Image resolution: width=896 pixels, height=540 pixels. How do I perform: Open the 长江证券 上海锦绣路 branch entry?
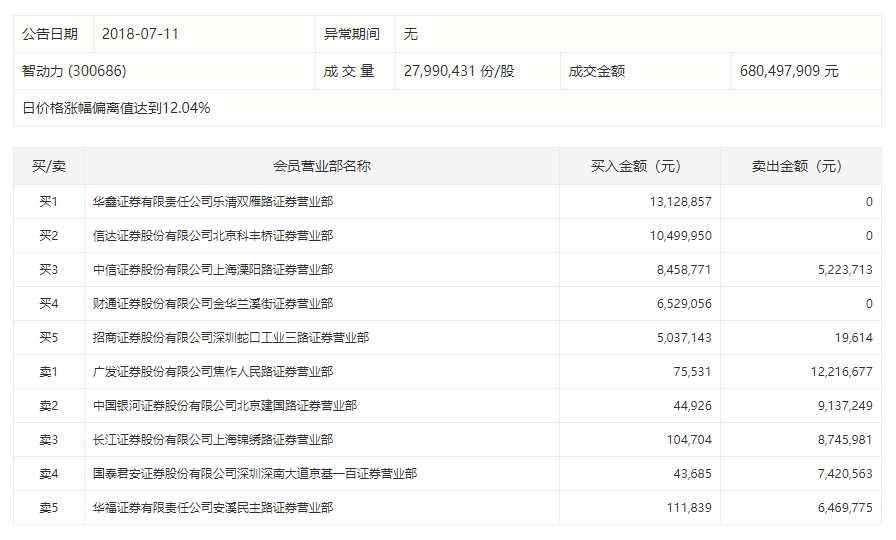point(212,439)
